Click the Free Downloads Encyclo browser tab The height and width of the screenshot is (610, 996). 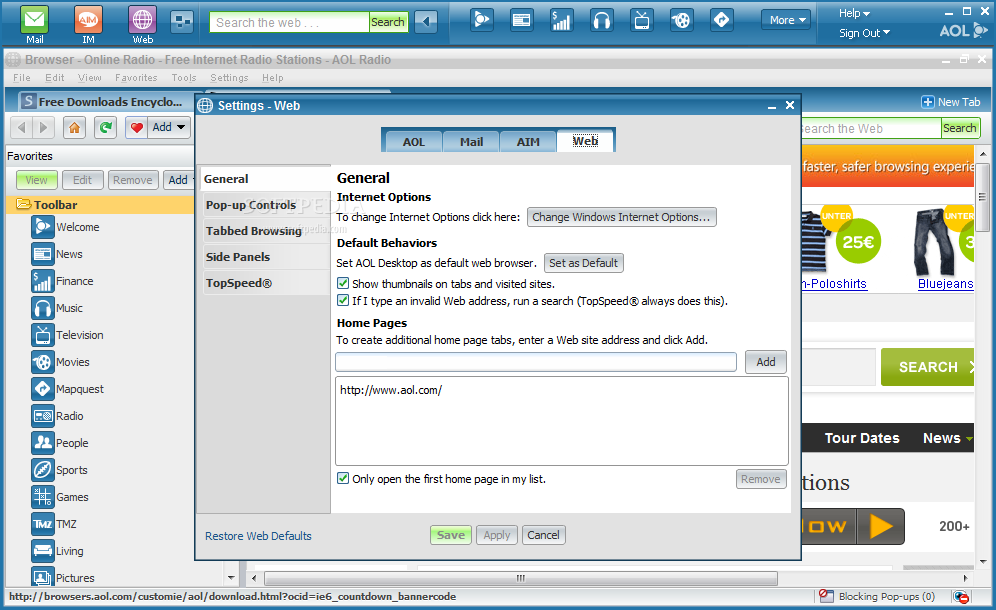coord(105,102)
